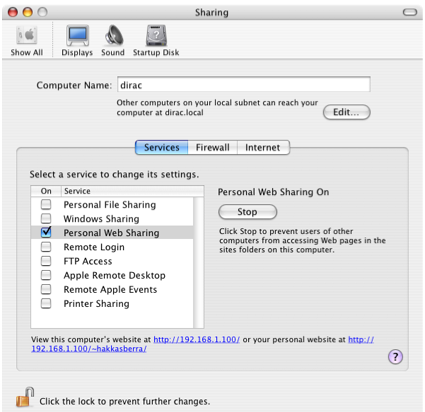Click the Edit... button

pos(346,112)
